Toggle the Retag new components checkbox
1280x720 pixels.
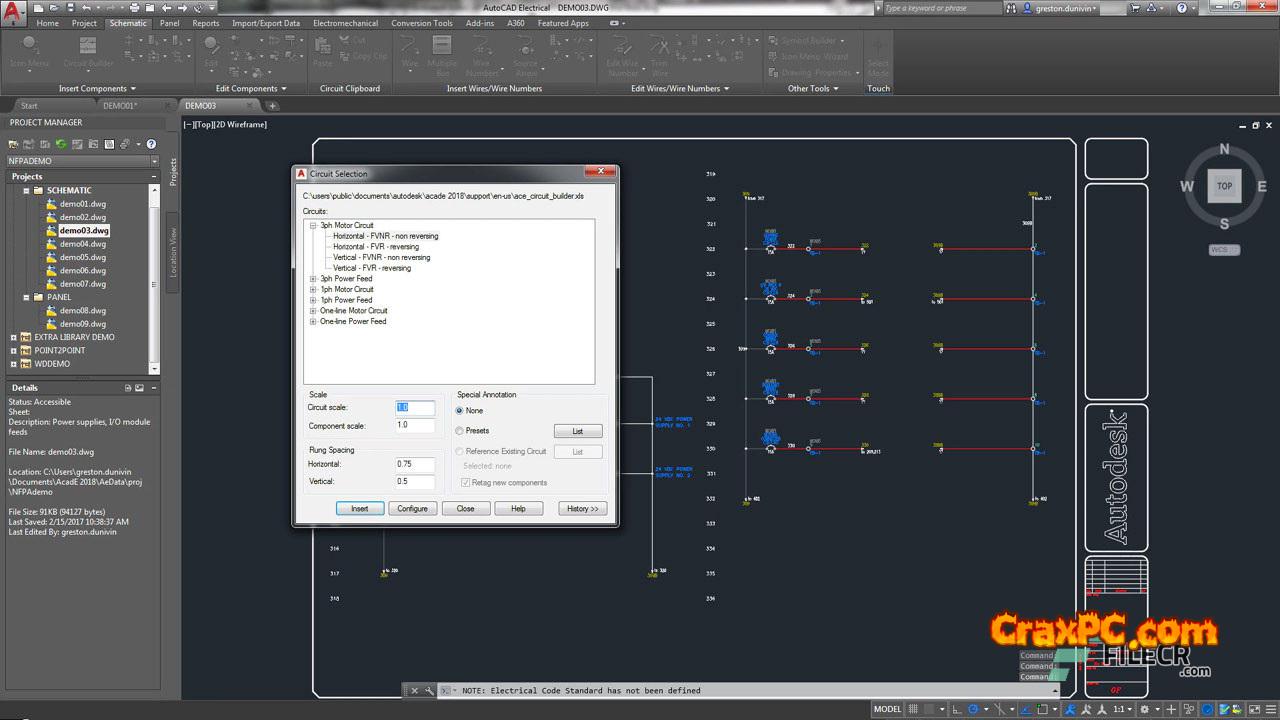(466, 483)
